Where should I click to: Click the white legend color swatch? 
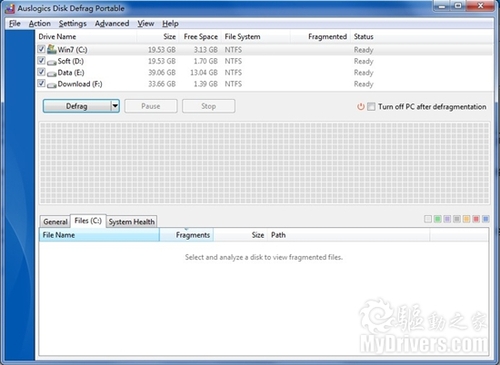(x=428, y=219)
